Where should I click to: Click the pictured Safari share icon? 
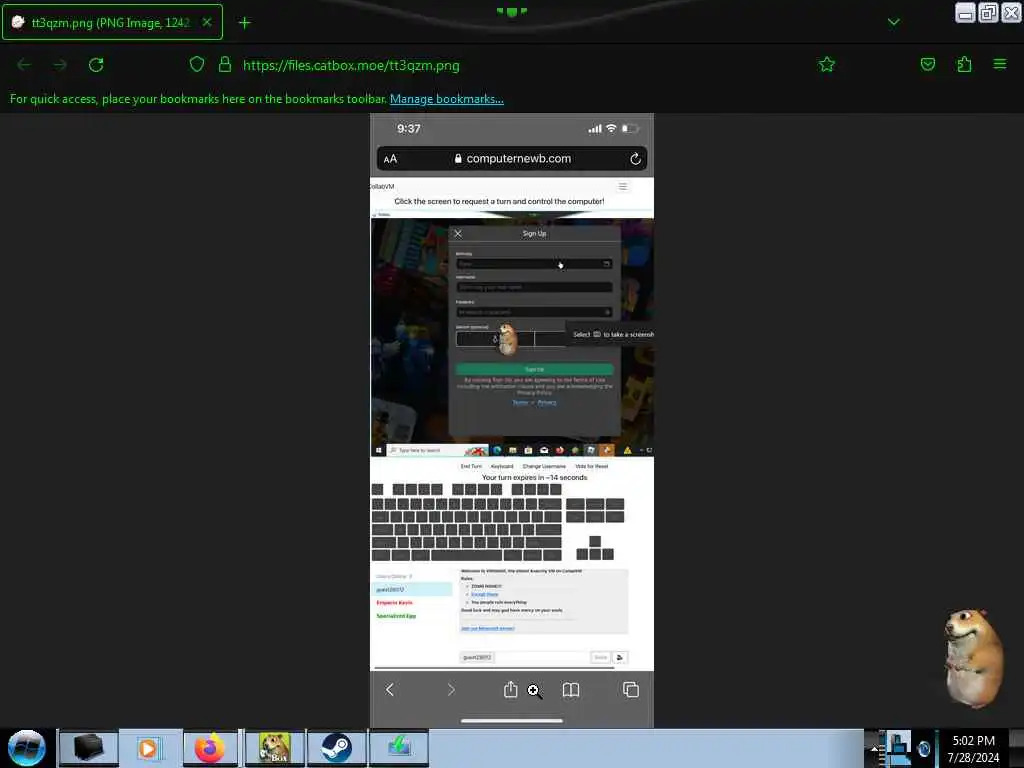click(511, 690)
